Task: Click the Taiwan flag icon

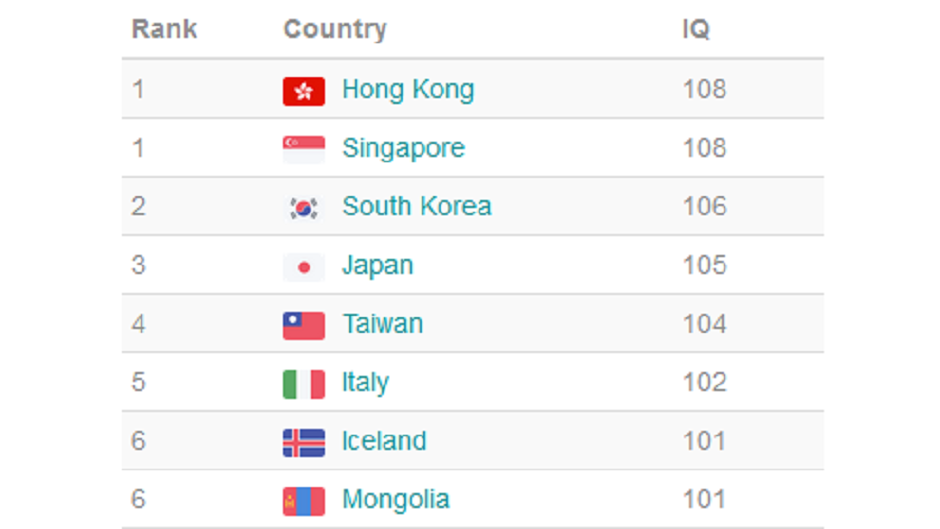Action: [303, 325]
